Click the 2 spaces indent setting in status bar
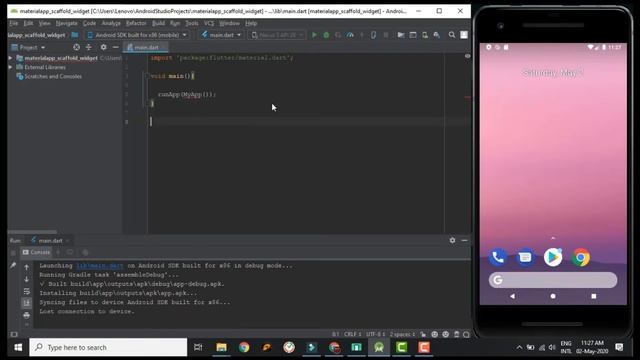Image resolution: width=640 pixels, height=360 pixels. coord(402,334)
